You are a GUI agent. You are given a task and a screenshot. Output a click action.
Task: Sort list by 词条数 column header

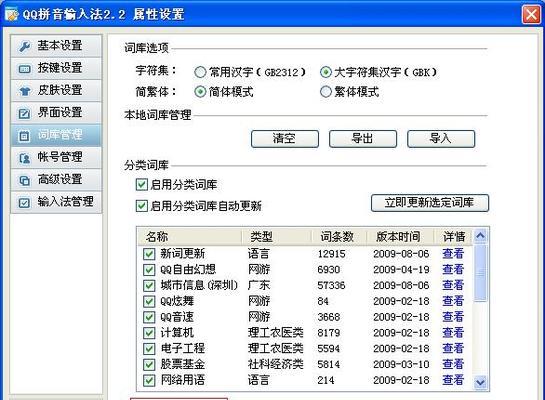tap(339, 237)
